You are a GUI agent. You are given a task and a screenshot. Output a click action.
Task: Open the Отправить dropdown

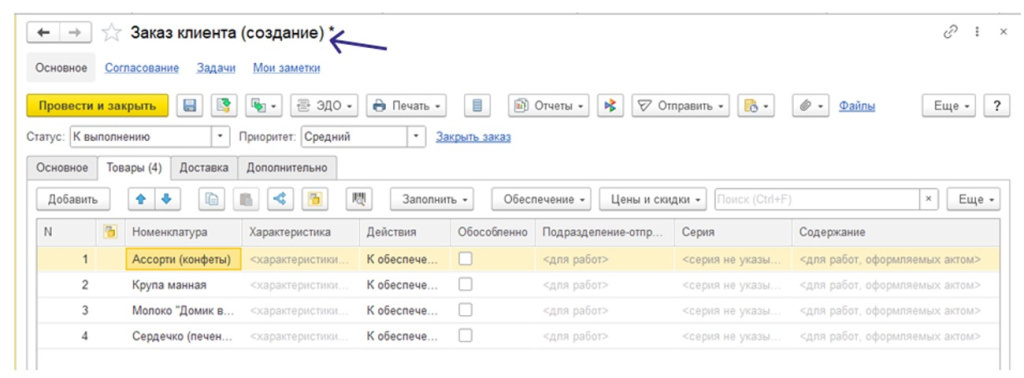(680, 106)
